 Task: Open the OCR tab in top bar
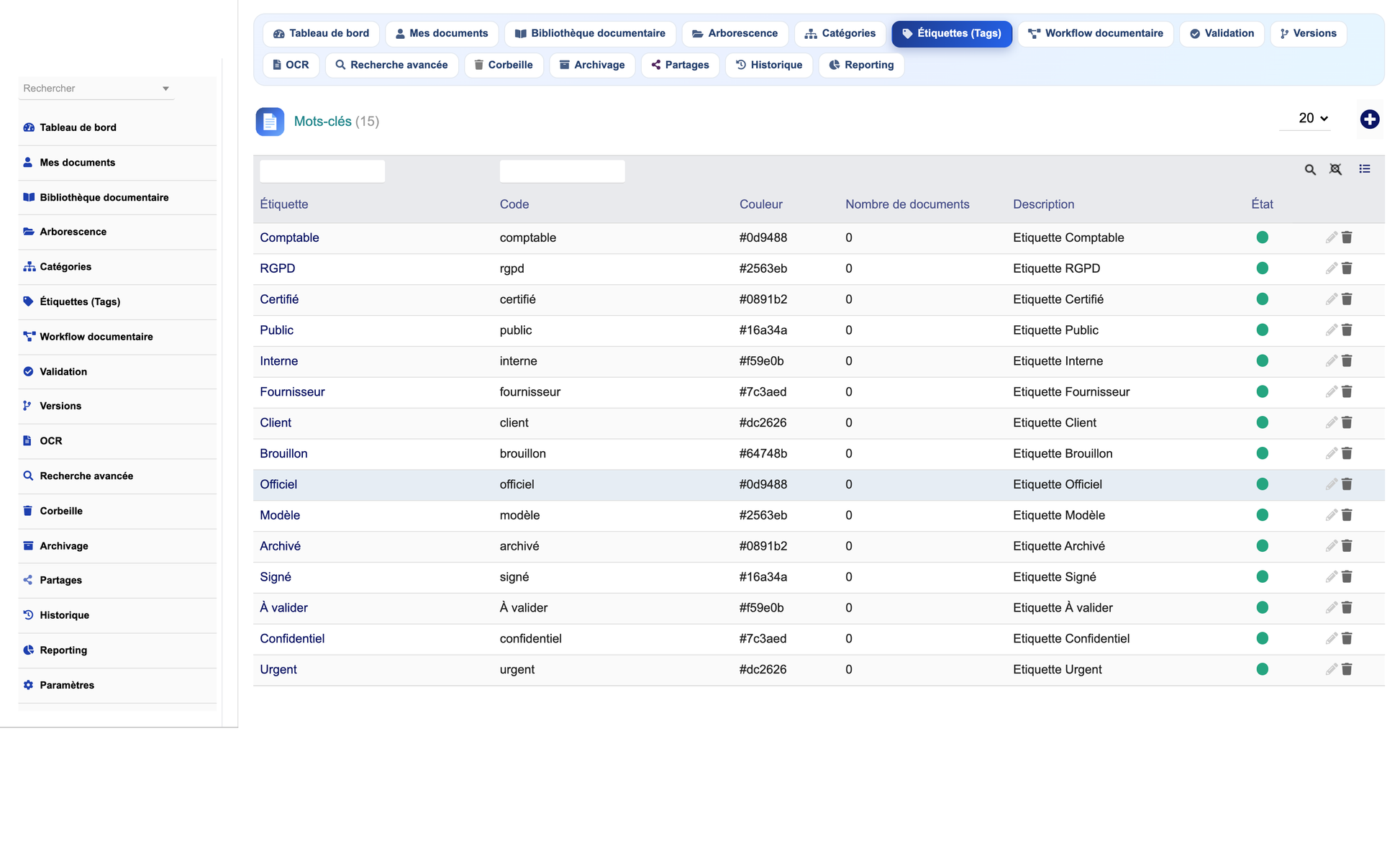(291, 65)
